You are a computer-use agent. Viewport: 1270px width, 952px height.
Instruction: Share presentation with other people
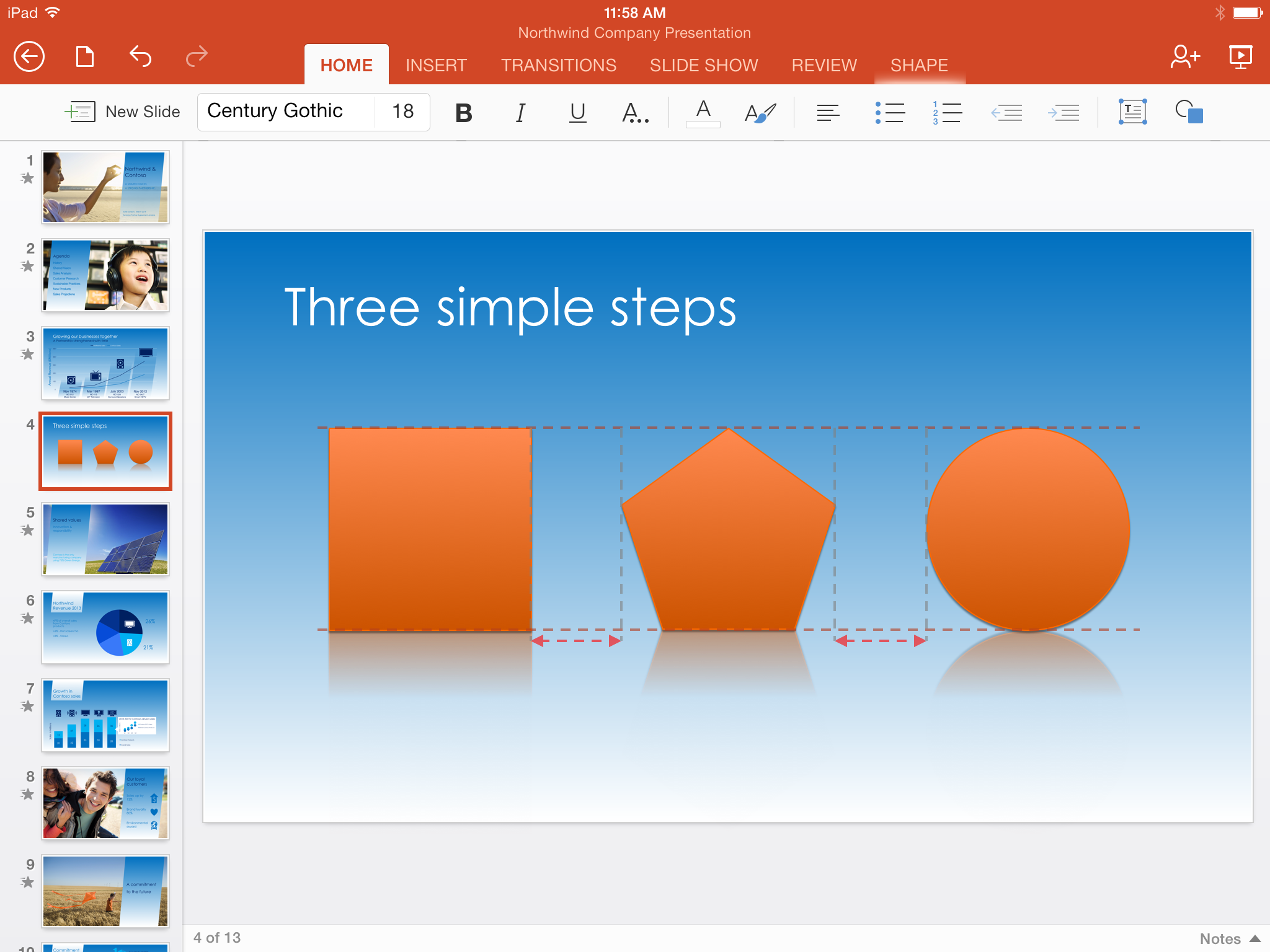click(x=1184, y=56)
